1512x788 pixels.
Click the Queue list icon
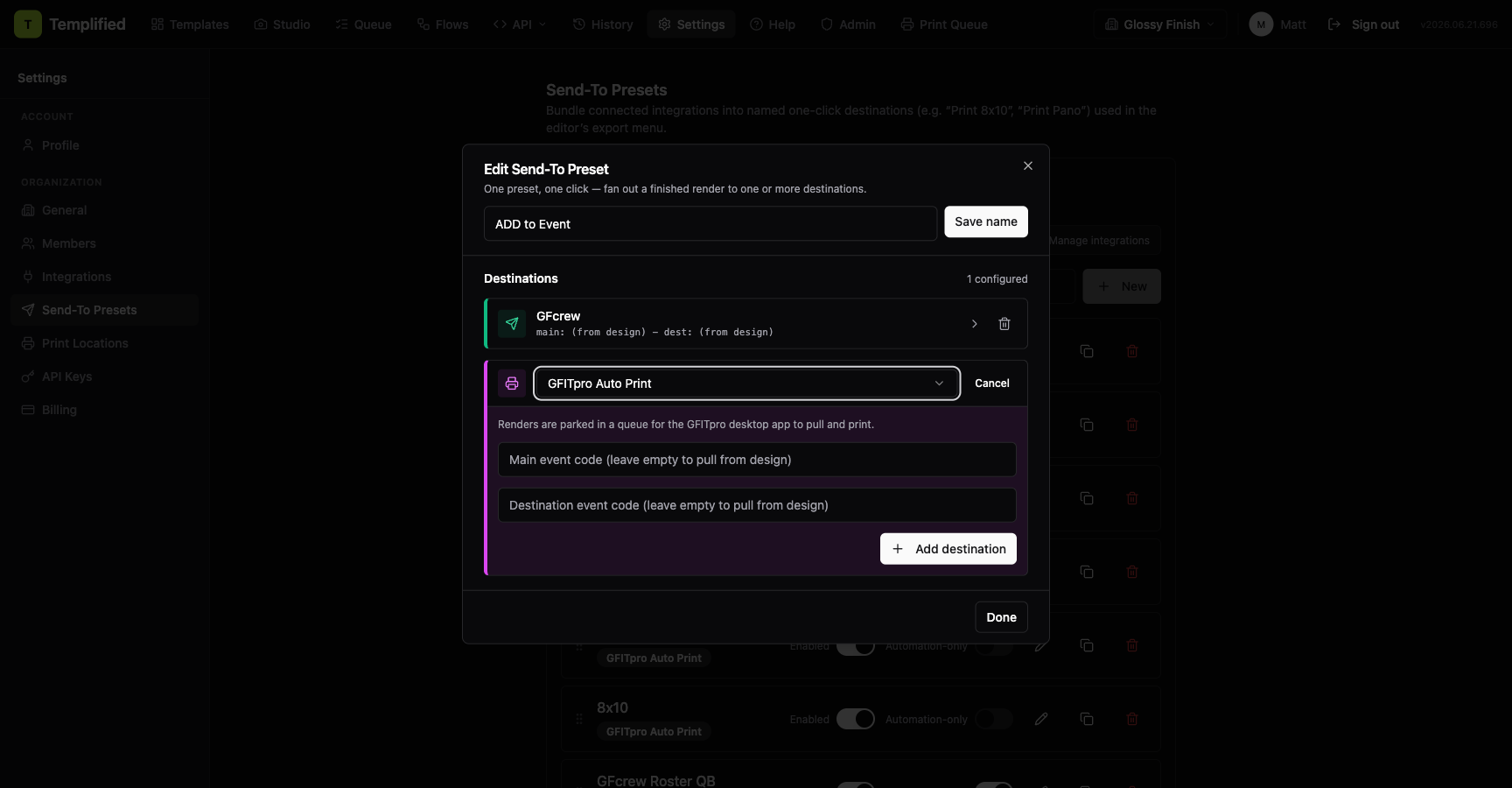point(342,25)
